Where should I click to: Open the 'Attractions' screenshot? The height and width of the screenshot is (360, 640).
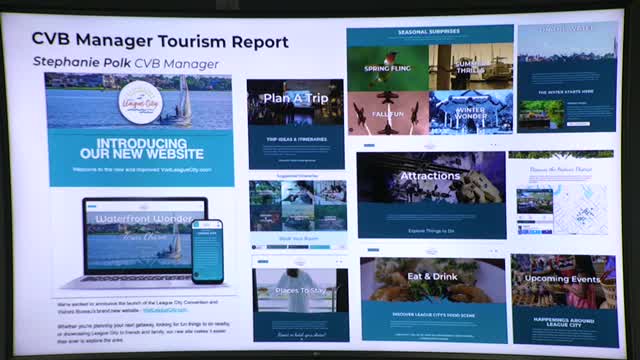[431, 195]
